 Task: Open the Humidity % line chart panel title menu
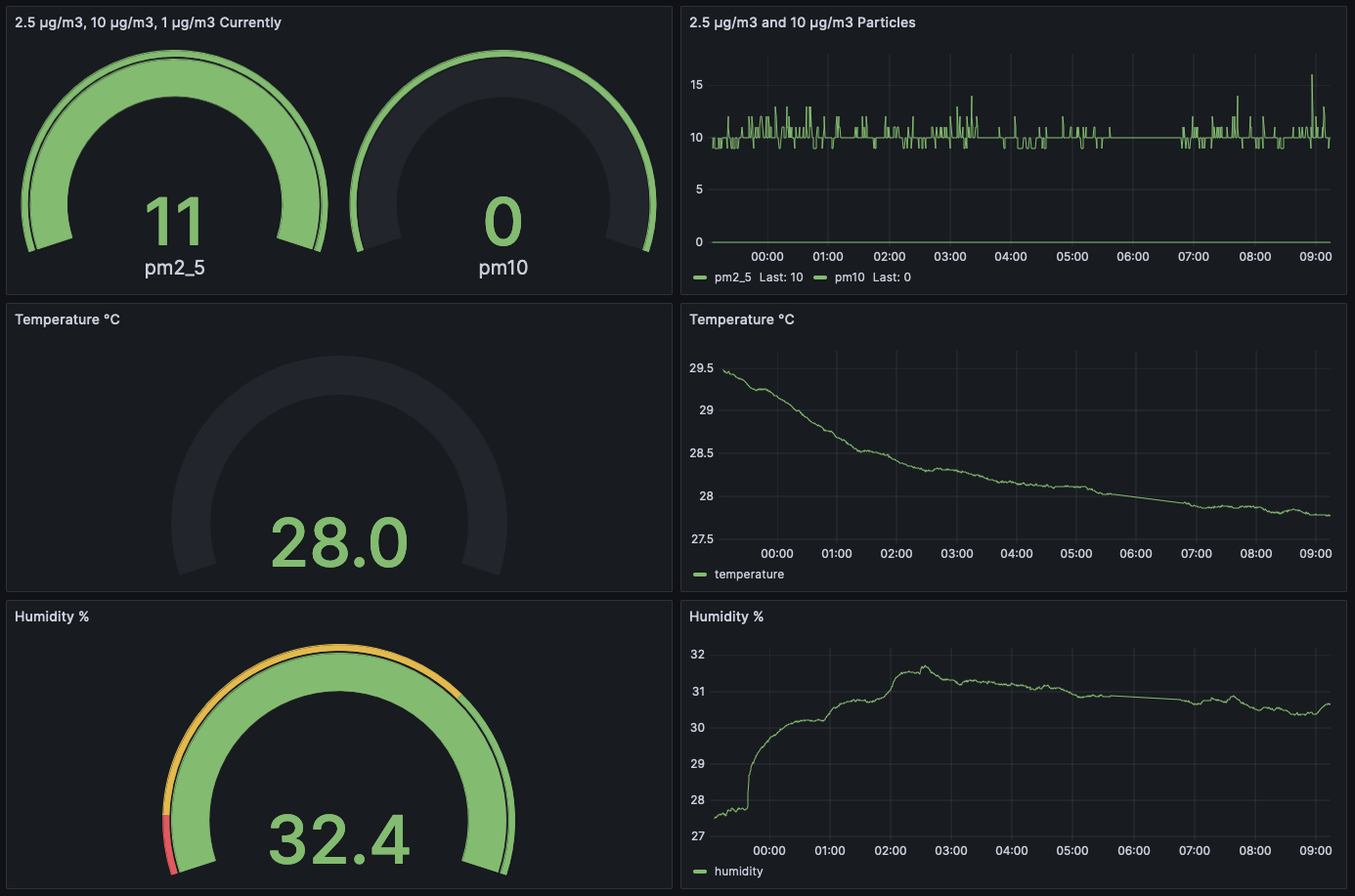726,617
